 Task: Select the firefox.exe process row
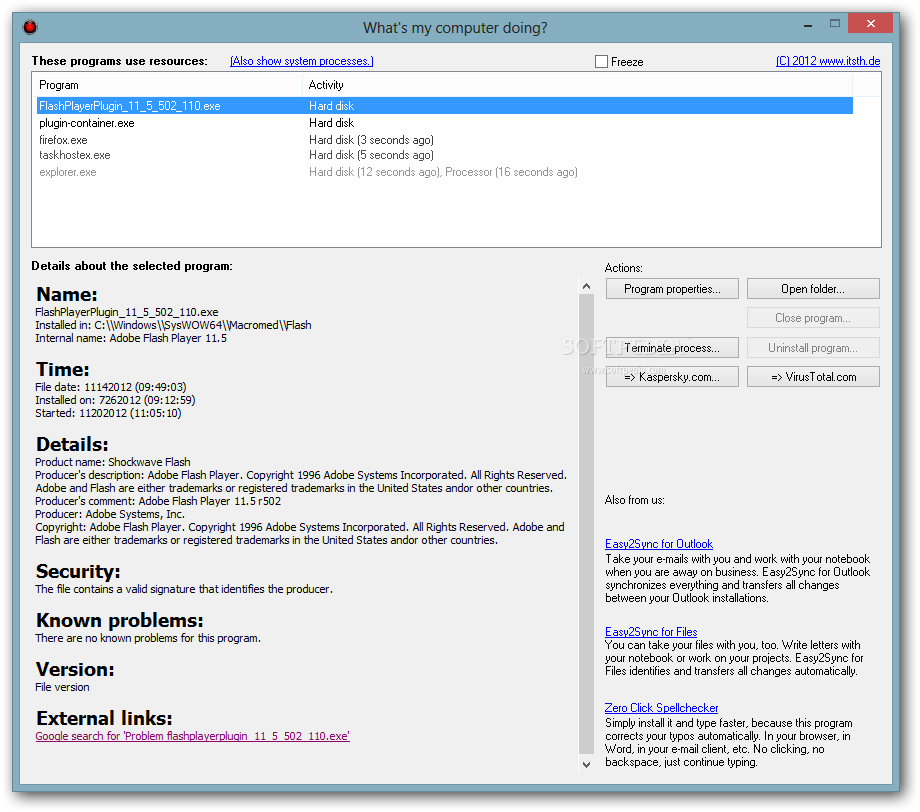pos(444,140)
